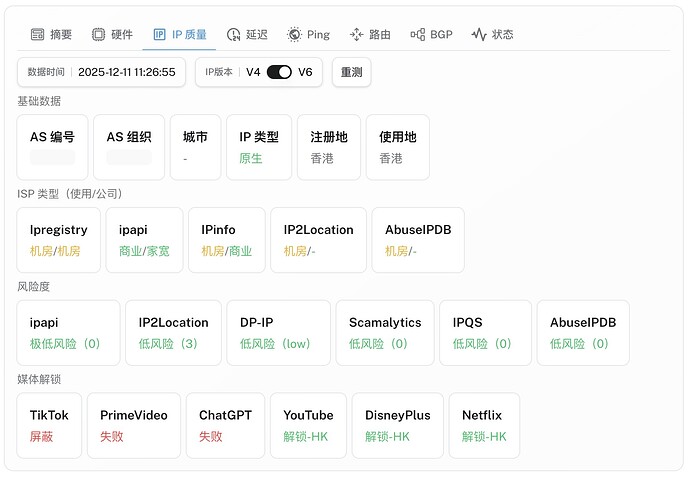Screen dimensions: 690x478
Task: Click the 硬件 chip icon
Action: (x=98, y=34)
